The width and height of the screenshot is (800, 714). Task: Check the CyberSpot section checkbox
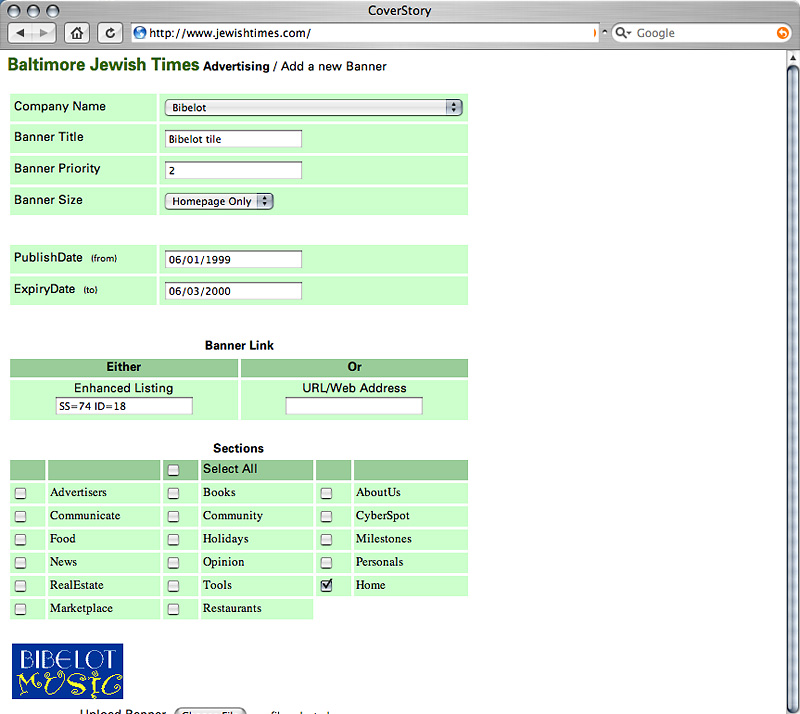pyautogui.click(x=326, y=516)
